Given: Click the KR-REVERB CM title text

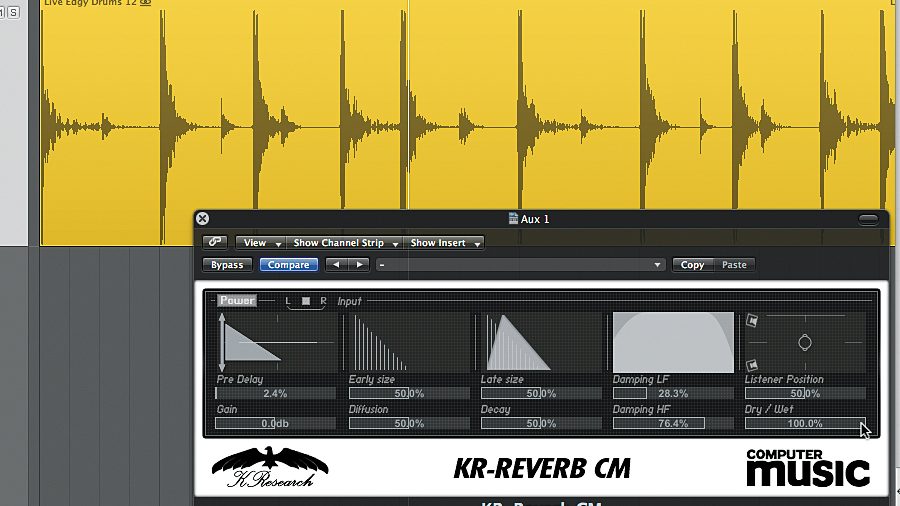Looking at the screenshot, I should pos(542,468).
